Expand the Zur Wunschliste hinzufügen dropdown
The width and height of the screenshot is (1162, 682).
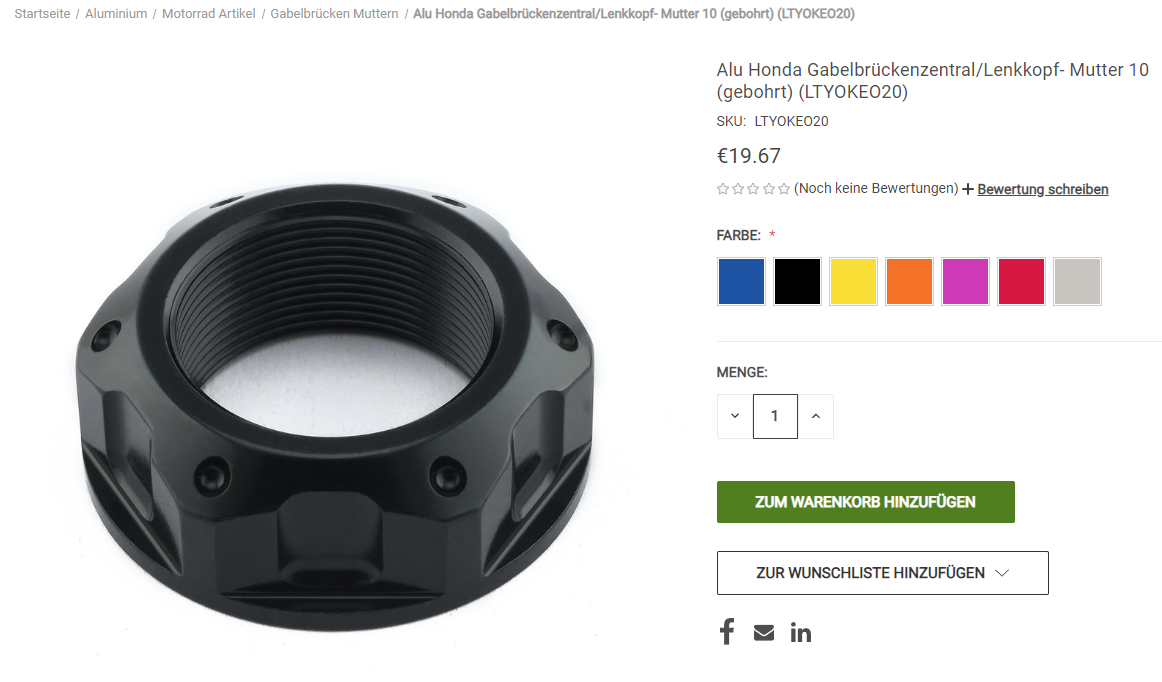(883, 573)
